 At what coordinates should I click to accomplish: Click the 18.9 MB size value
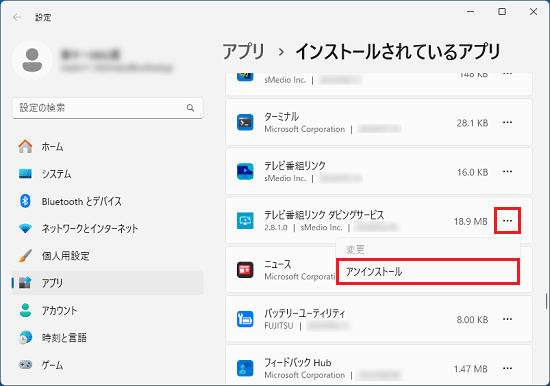[470, 221]
